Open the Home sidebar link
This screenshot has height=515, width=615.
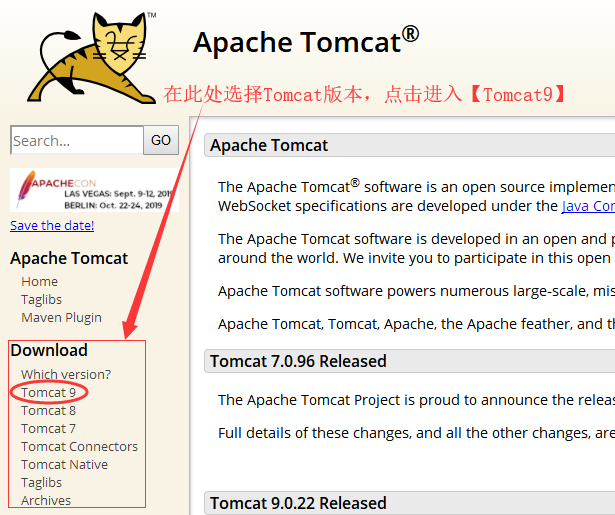pos(40,282)
